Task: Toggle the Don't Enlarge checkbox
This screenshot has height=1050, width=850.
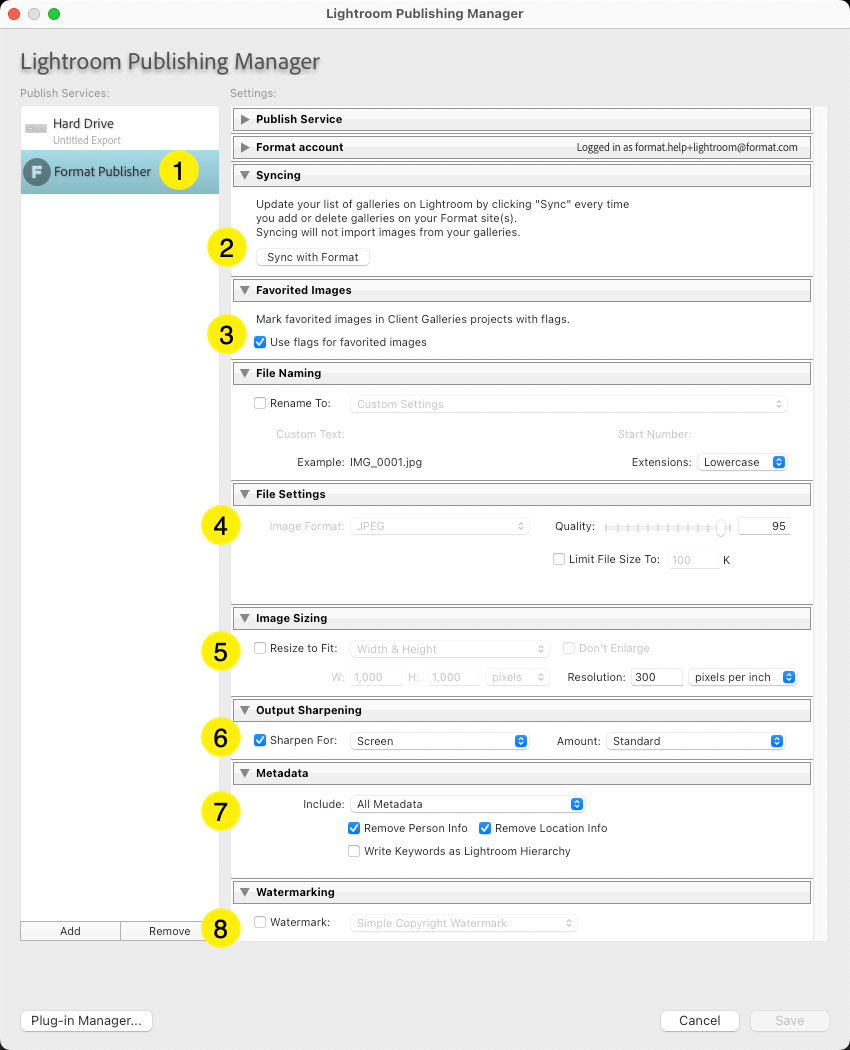Action: (569, 648)
